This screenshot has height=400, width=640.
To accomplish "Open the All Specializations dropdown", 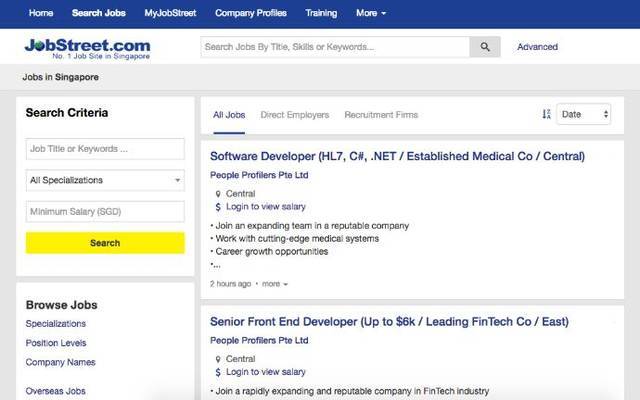I will (x=105, y=181).
